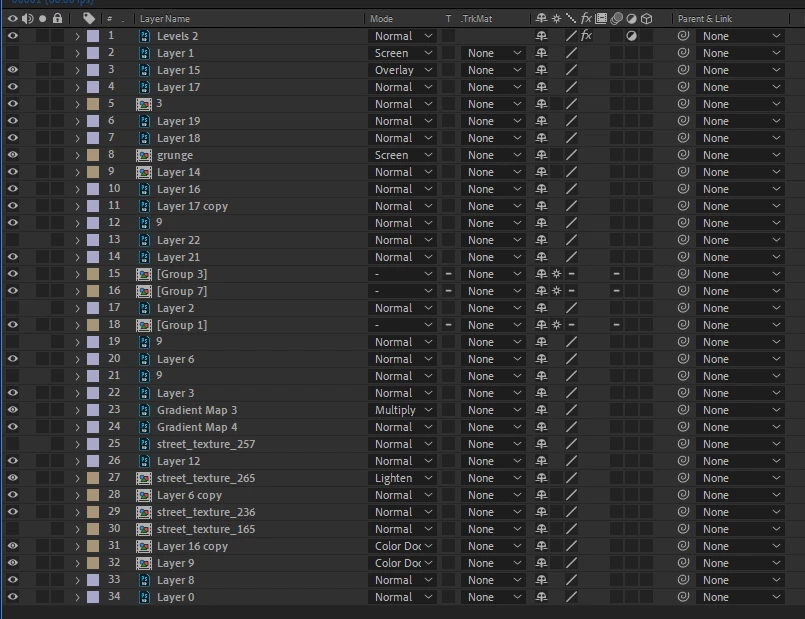Hide Layer 0 visibility
The width and height of the screenshot is (805, 619).
12,597
